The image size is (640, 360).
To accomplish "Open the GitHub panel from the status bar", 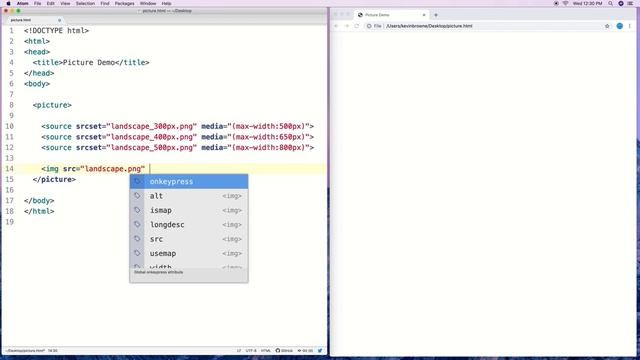I will click(x=284, y=351).
